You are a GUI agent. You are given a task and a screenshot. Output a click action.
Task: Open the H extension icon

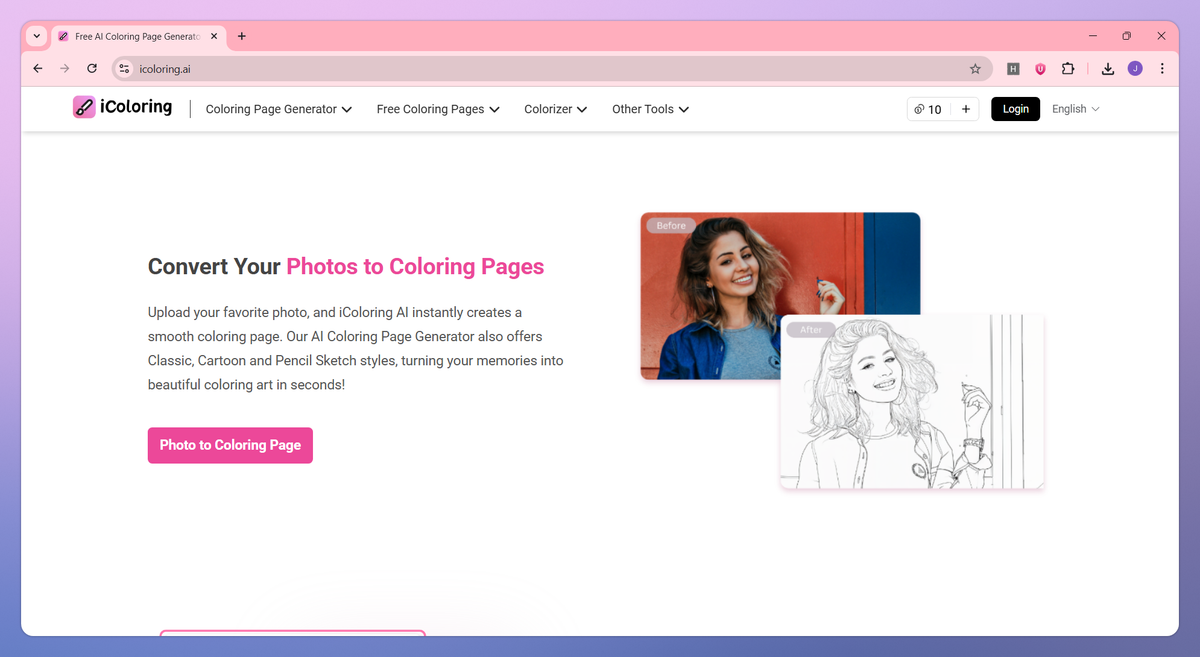pos(1013,69)
